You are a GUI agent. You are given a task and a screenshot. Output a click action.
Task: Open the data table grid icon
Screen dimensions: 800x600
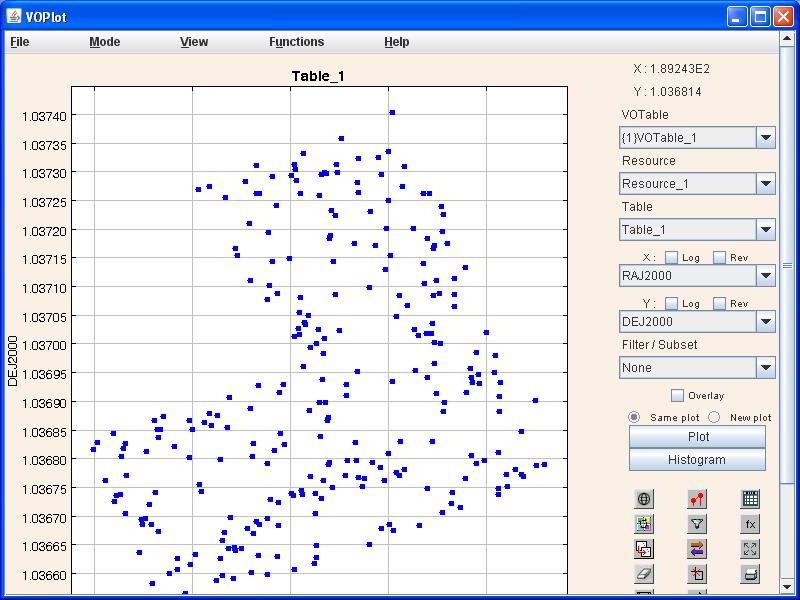coord(750,498)
